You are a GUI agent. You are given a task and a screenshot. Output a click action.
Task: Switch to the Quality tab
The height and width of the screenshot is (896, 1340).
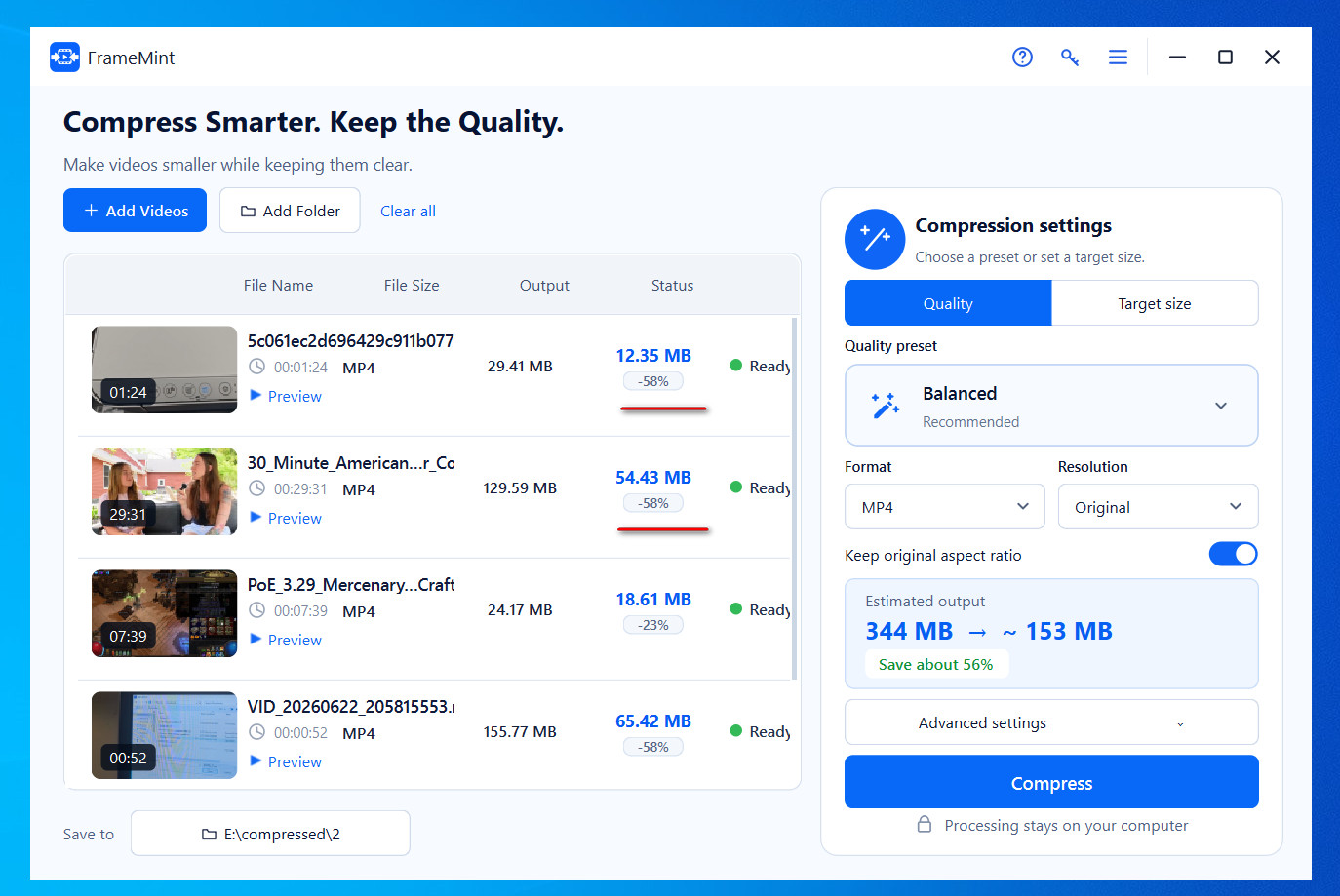[x=948, y=303]
